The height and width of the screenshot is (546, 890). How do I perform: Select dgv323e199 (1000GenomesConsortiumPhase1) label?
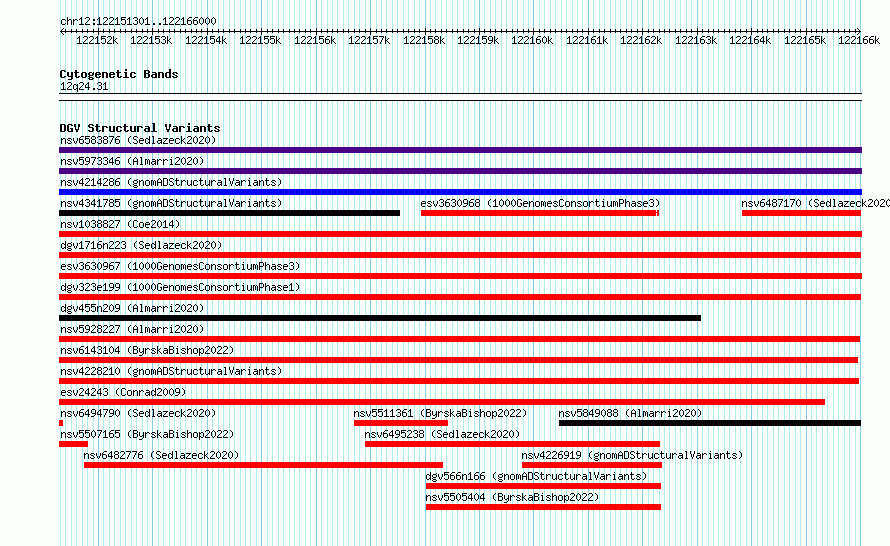click(180, 287)
